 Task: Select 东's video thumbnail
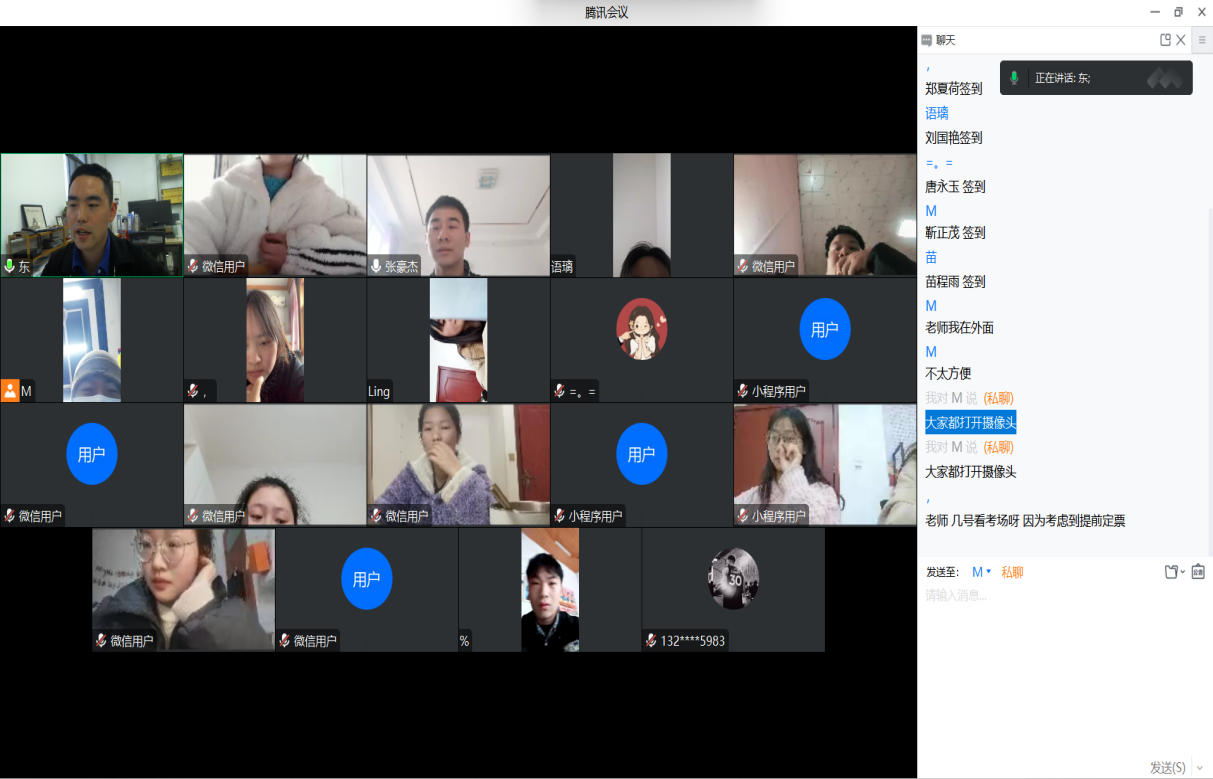[92, 215]
